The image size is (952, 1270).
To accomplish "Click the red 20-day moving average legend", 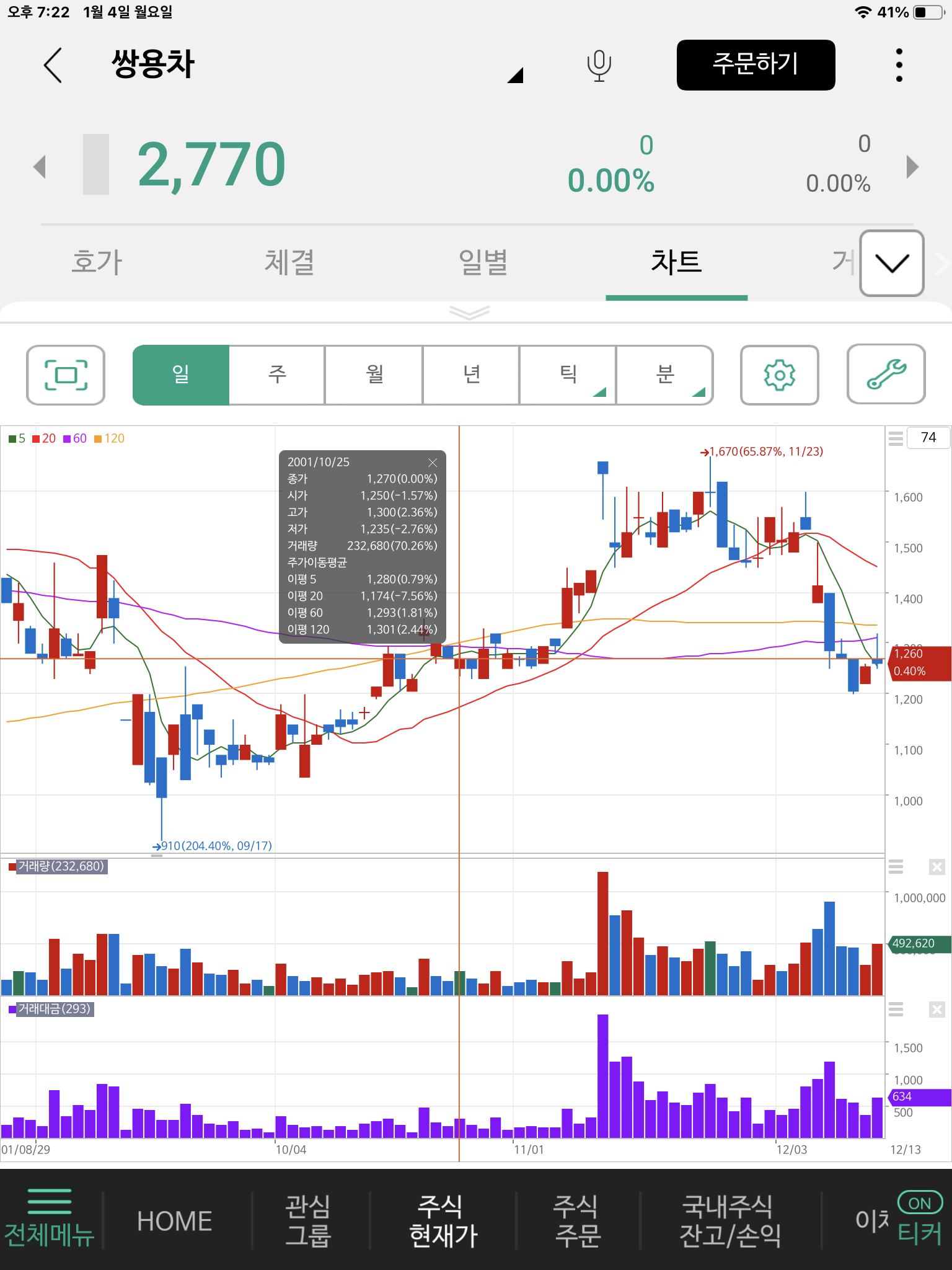I will tap(44, 438).
